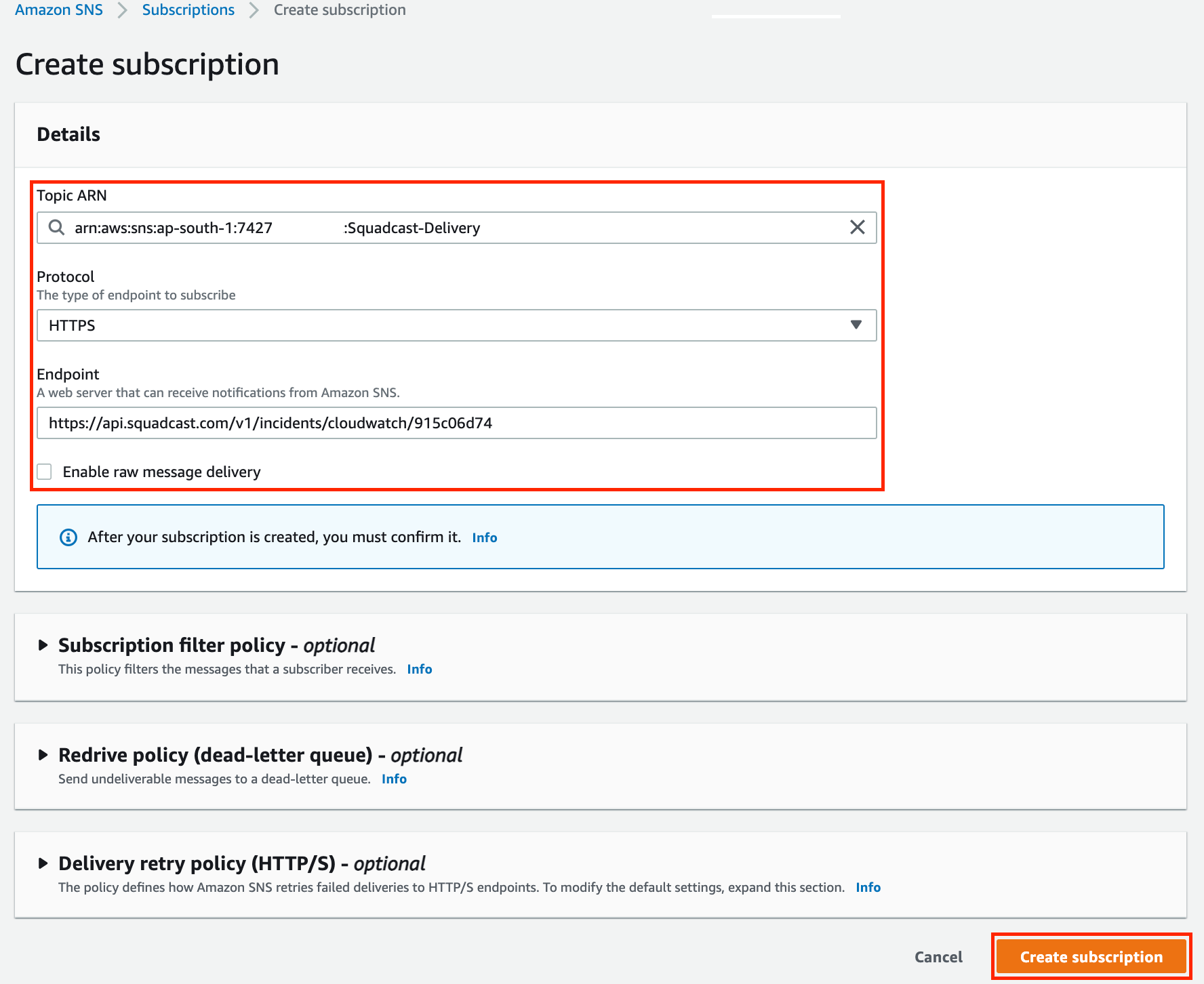Open Info link next to confirmation message

tap(485, 537)
